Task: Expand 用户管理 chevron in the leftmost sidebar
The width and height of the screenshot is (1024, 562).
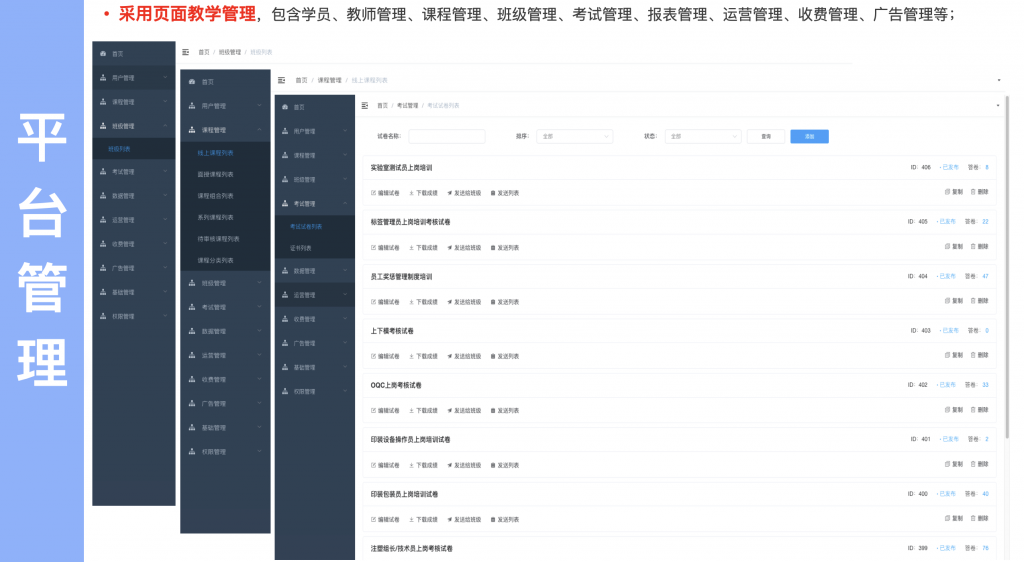Action: click(165, 78)
